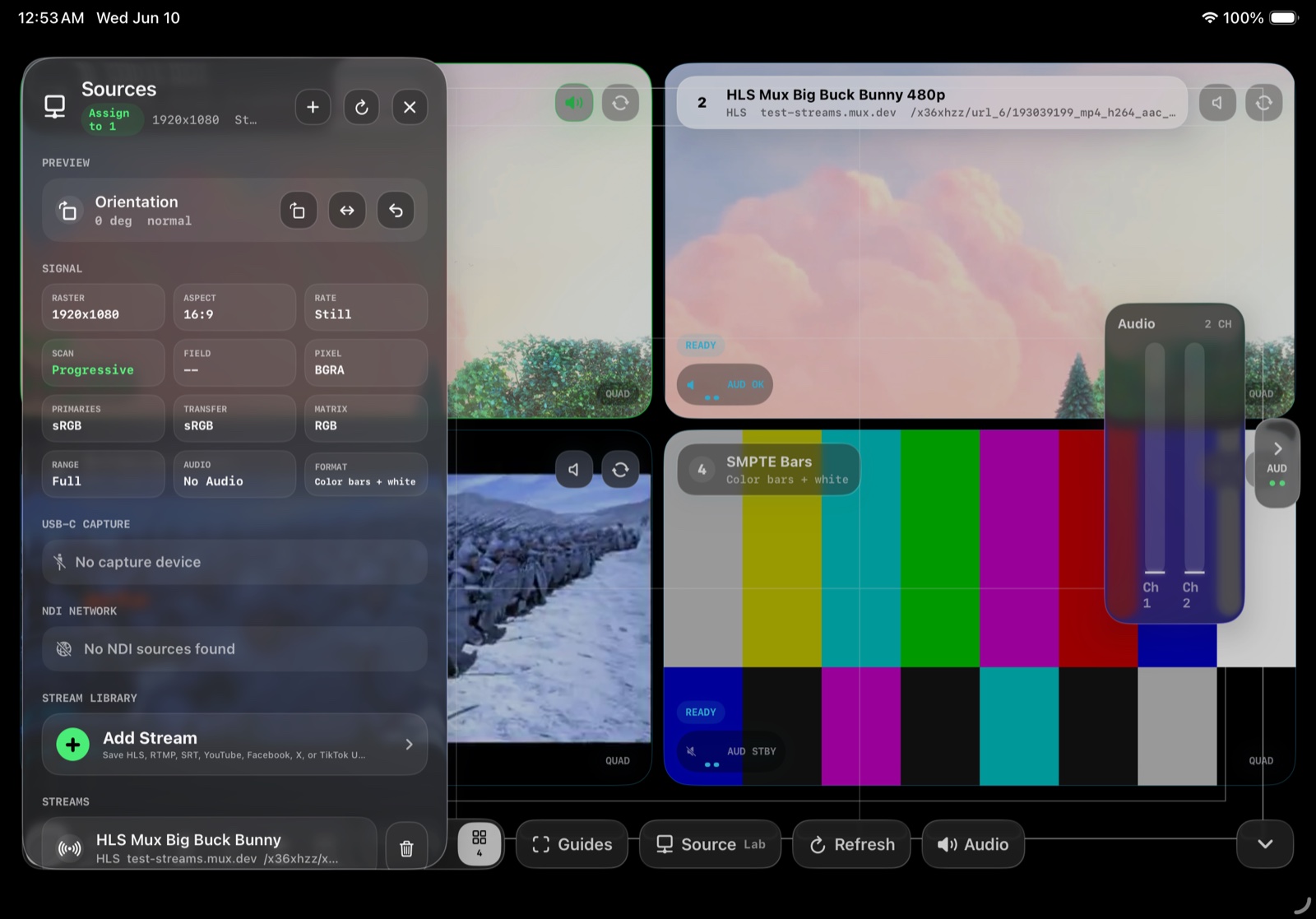Reload sources using the refresh arrow
1316x919 pixels.
361,107
